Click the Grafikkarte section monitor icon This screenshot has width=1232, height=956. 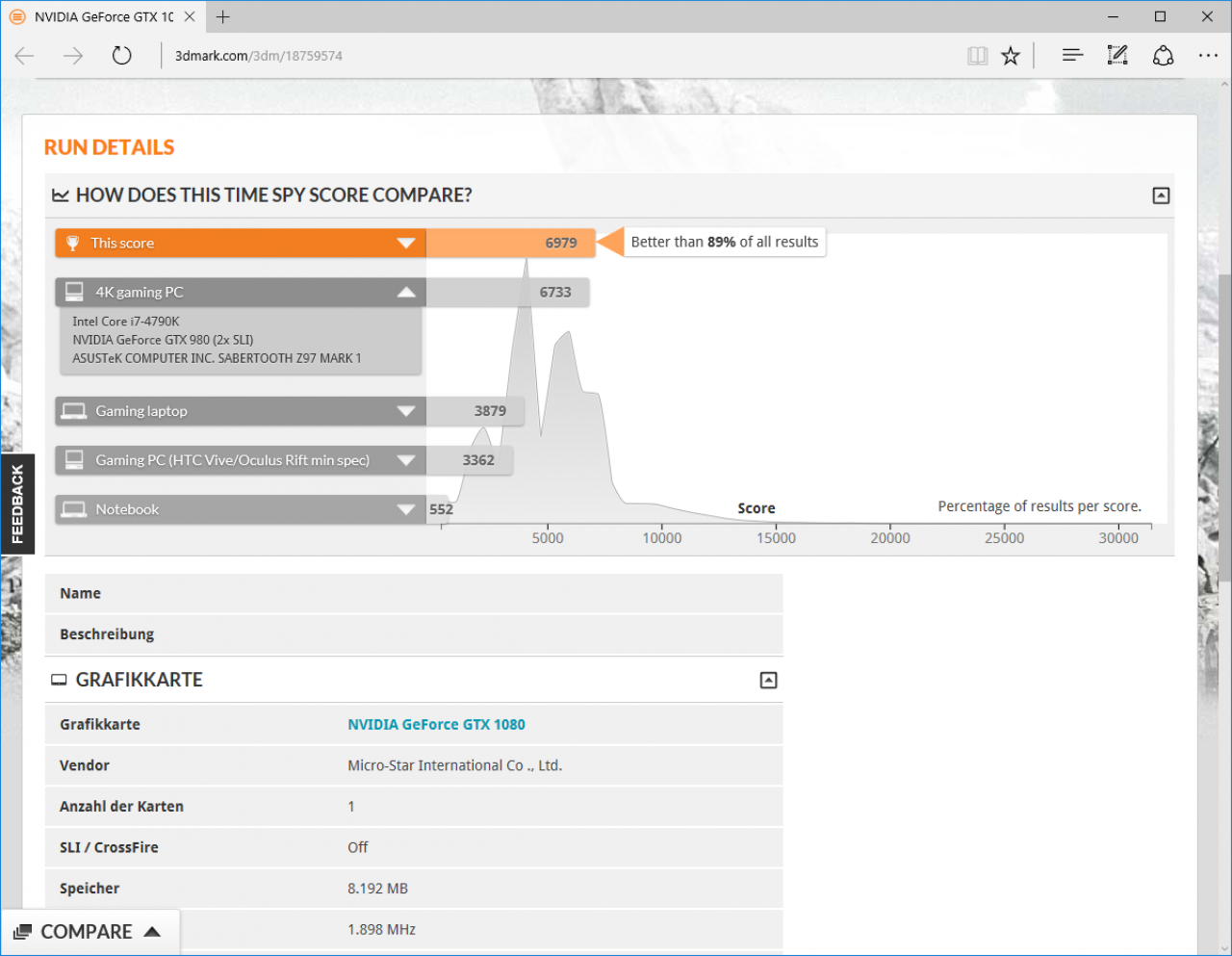tap(59, 680)
